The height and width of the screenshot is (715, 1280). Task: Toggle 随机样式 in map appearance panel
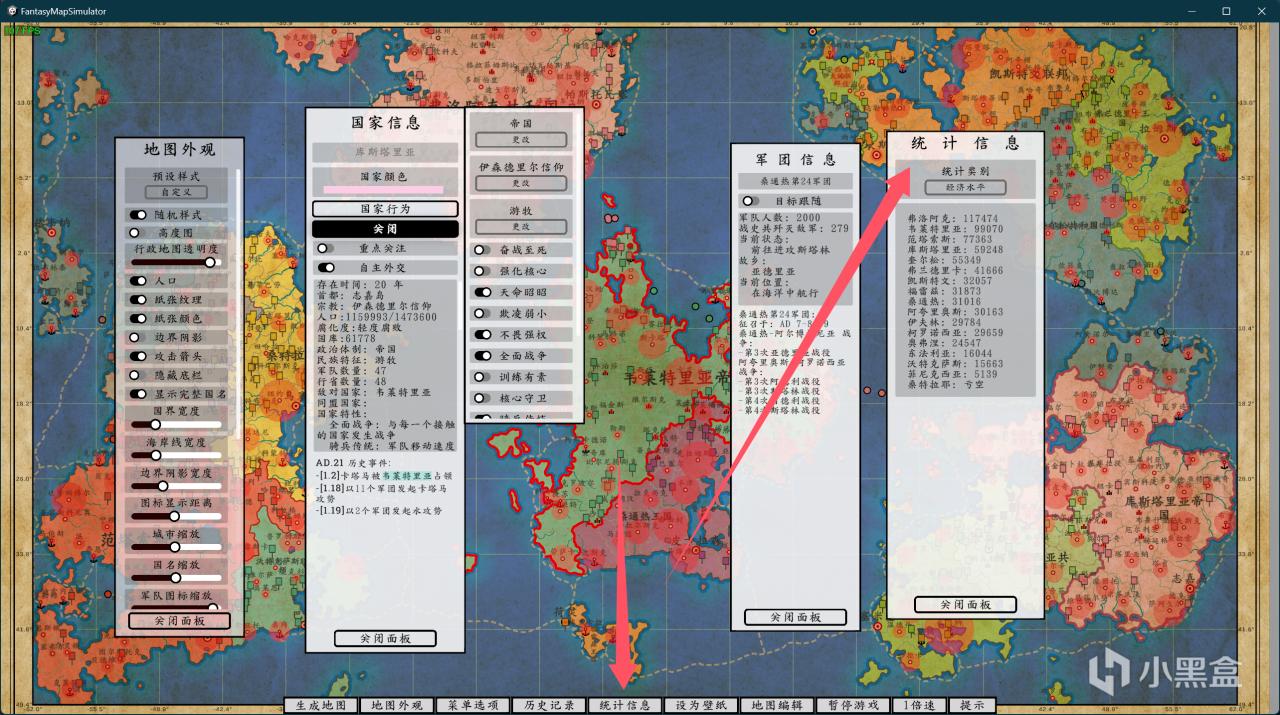pyautogui.click(x=138, y=215)
